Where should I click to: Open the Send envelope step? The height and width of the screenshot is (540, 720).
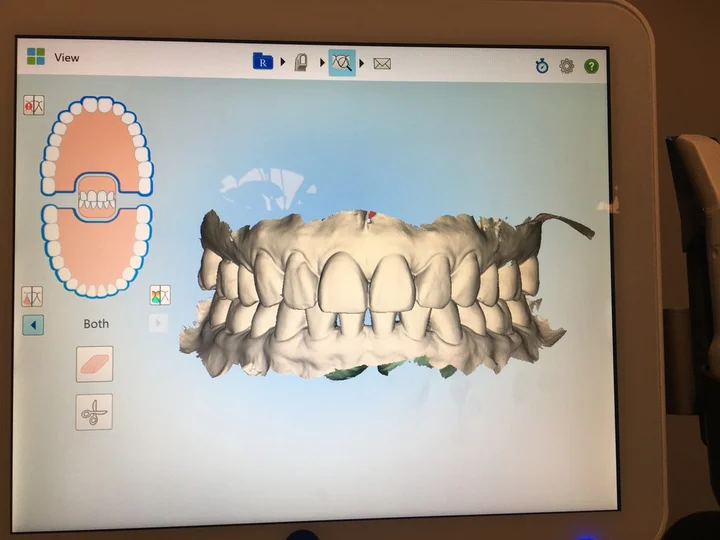pyautogui.click(x=382, y=63)
